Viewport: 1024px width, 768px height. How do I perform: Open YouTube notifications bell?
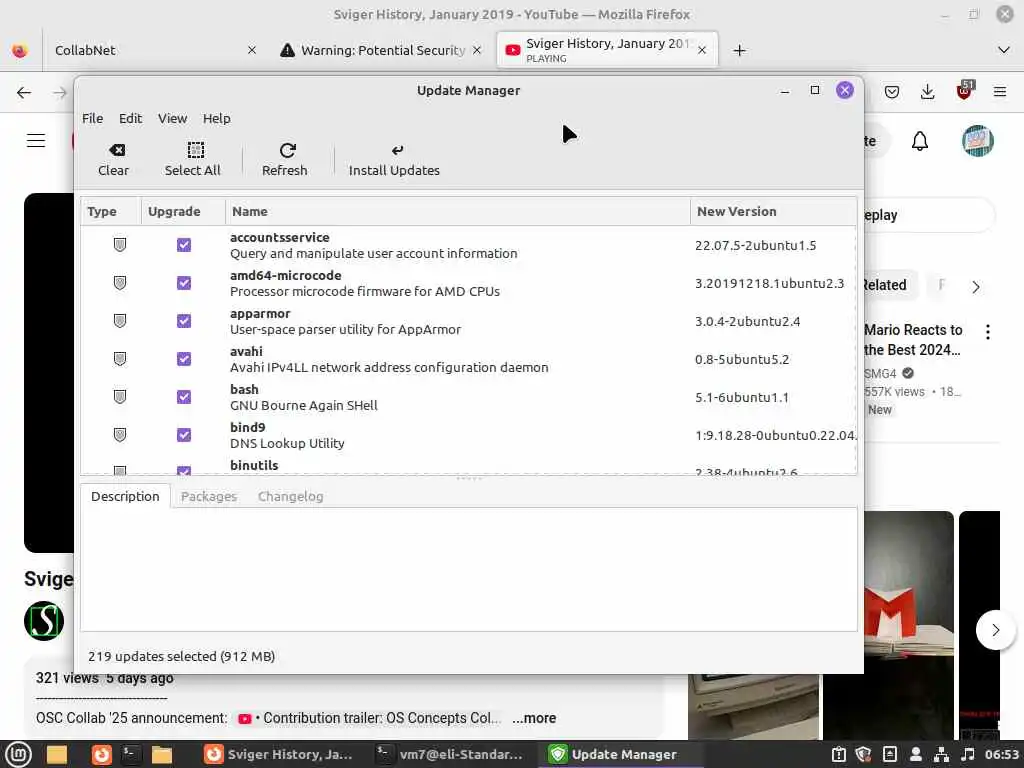[x=920, y=141]
